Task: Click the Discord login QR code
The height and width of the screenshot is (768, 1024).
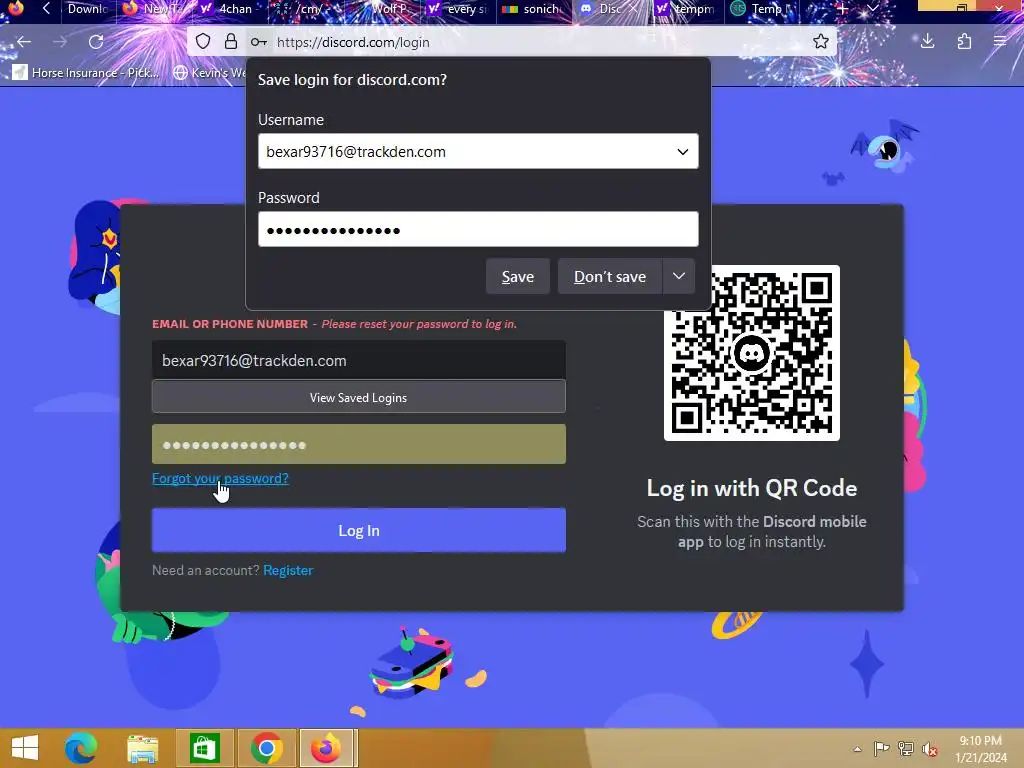Action: pos(752,353)
